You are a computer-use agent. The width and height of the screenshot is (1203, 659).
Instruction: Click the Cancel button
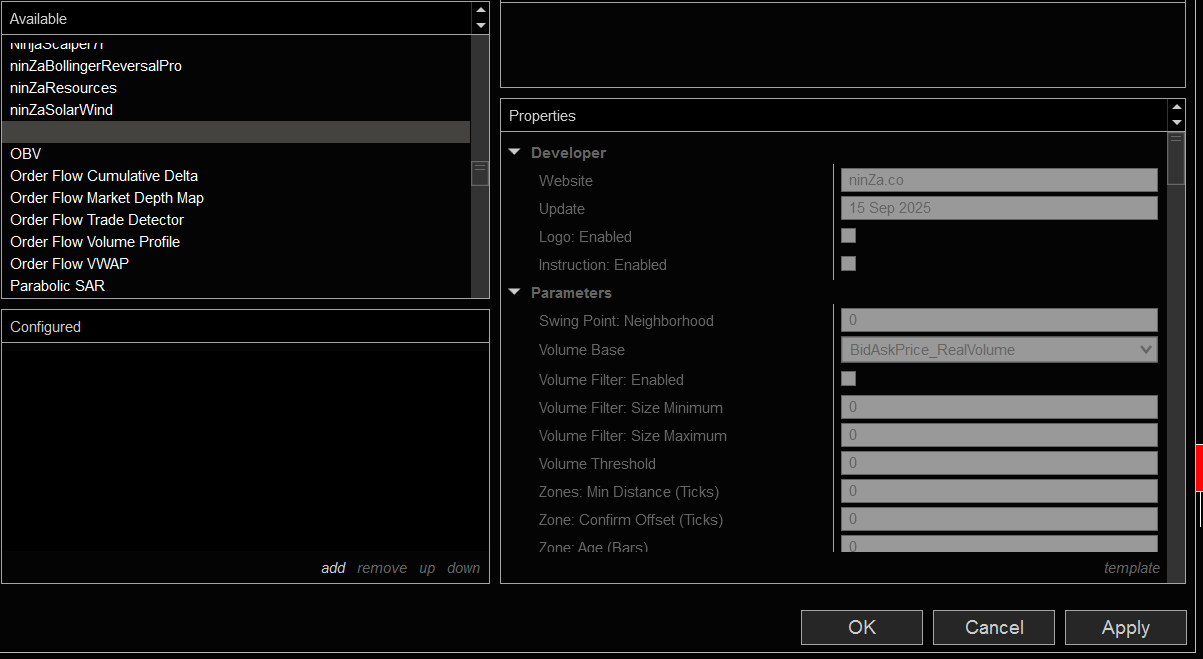click(x=993, y=627)
